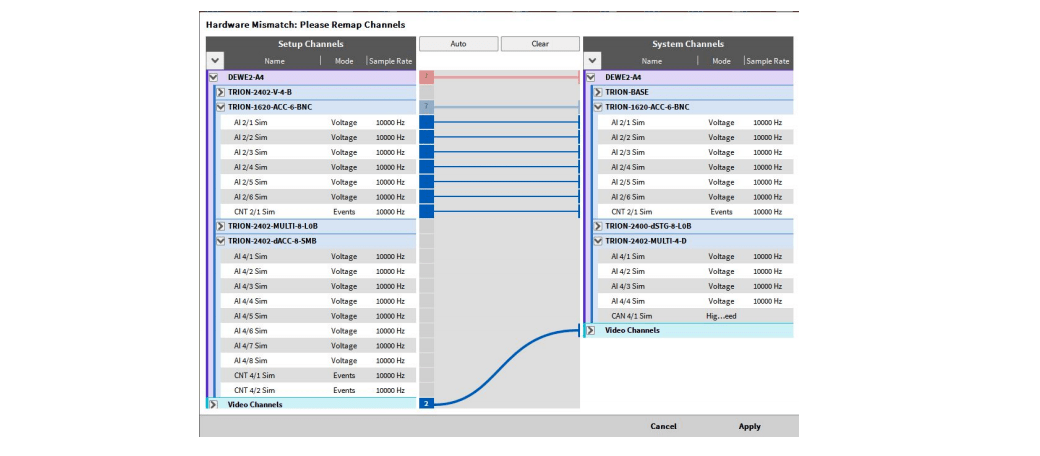Click Apply to confirm remapping
The image size is (1040, 456).
749,426
